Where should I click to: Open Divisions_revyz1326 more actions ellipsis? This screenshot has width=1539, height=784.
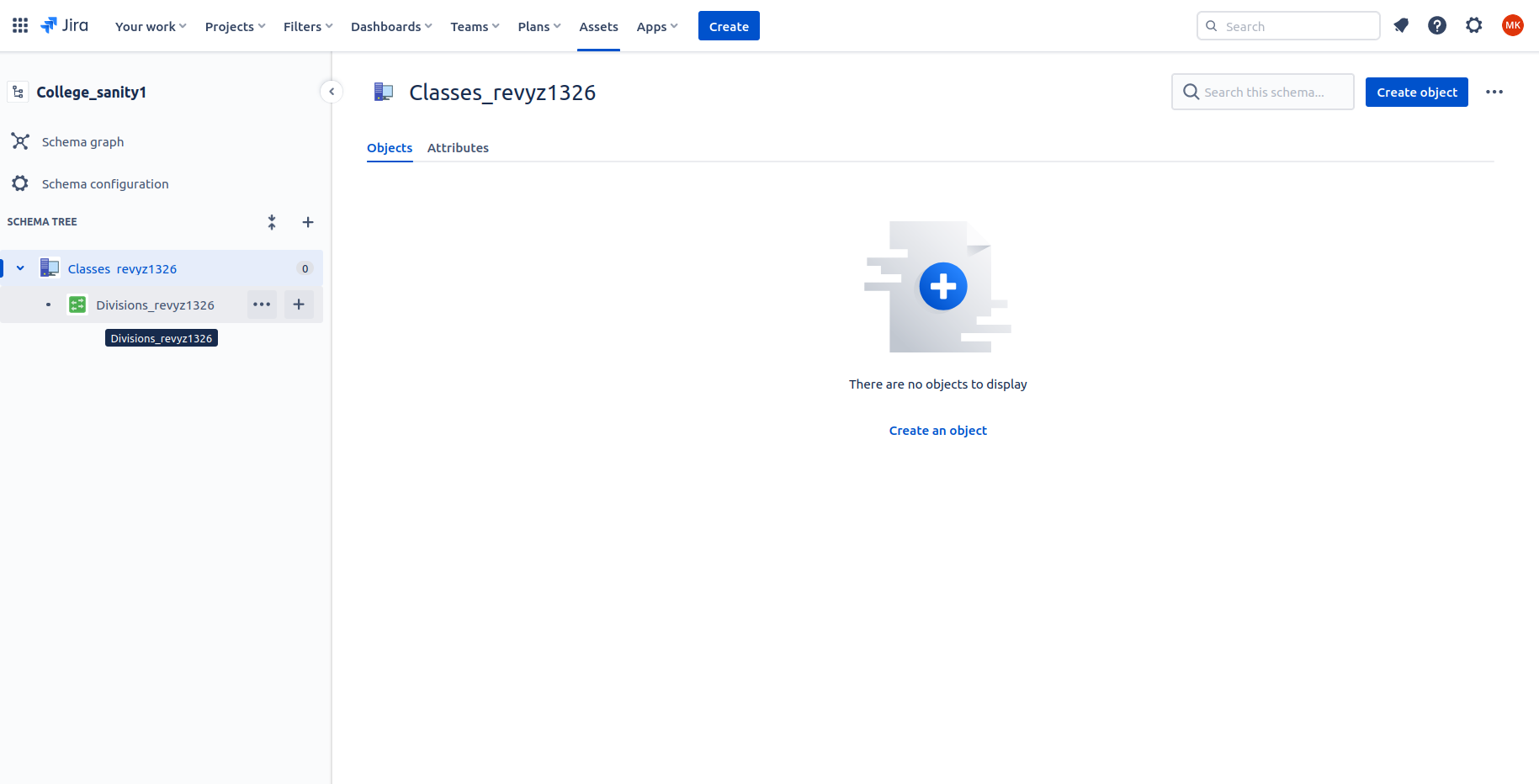coord(262,305)
